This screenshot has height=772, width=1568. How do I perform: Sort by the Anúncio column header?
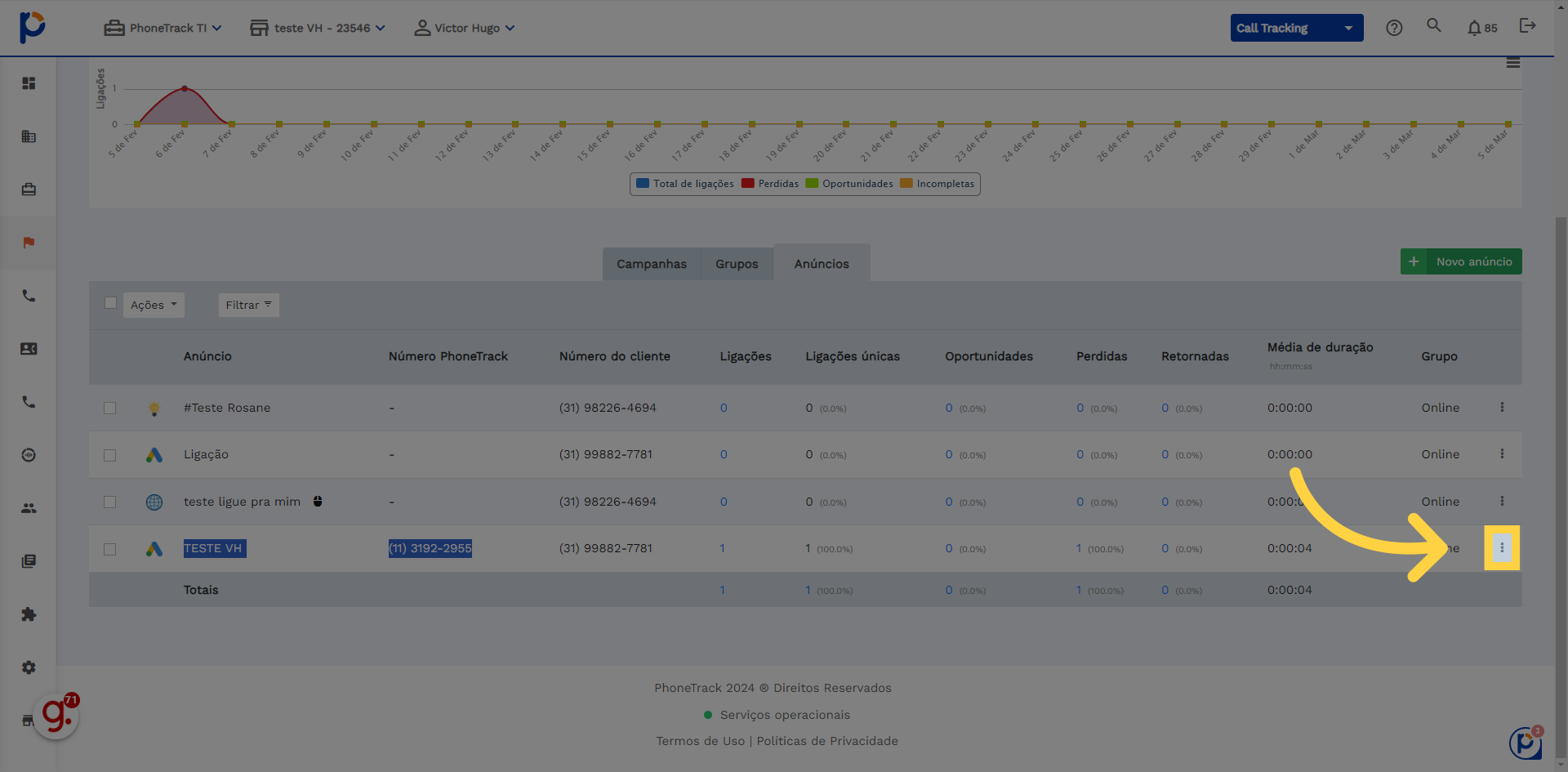[x=207, y=356]
